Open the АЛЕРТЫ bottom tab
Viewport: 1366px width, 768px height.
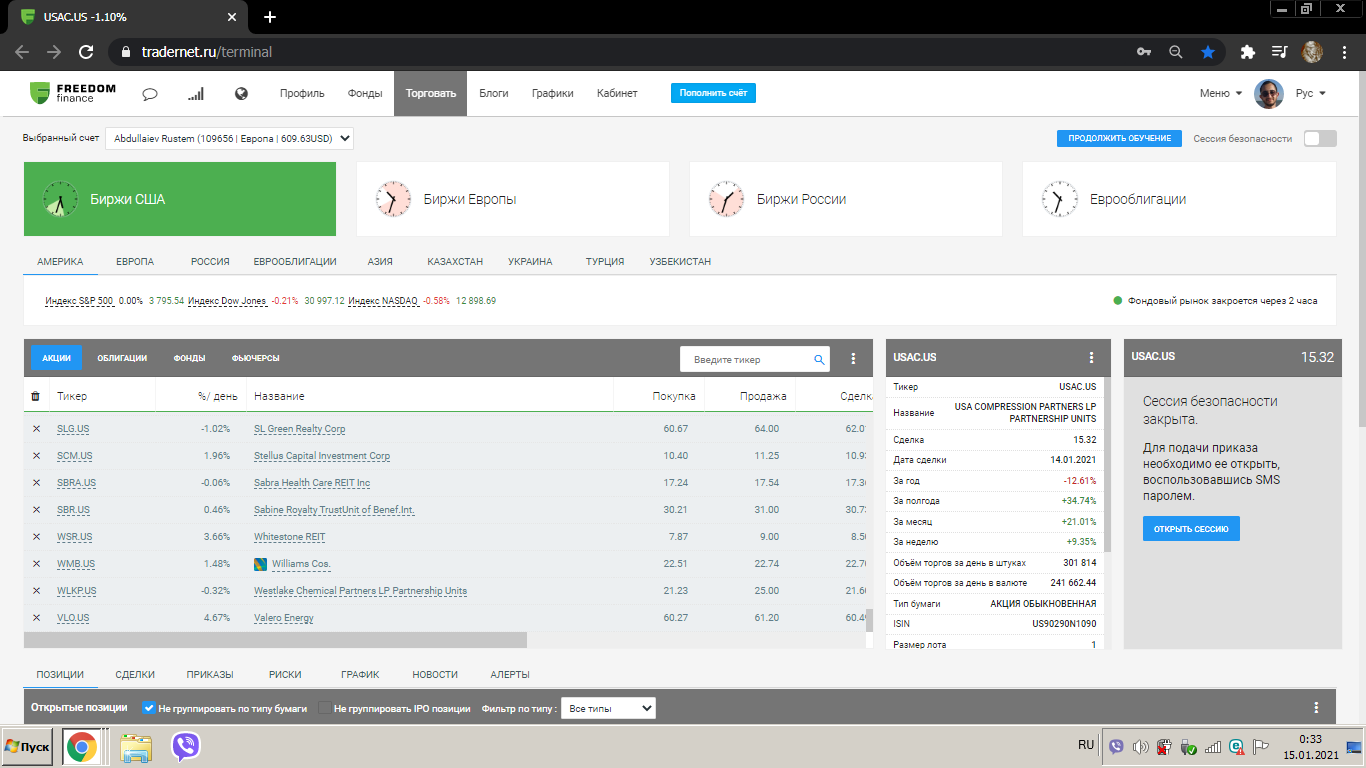pos(510,674)
